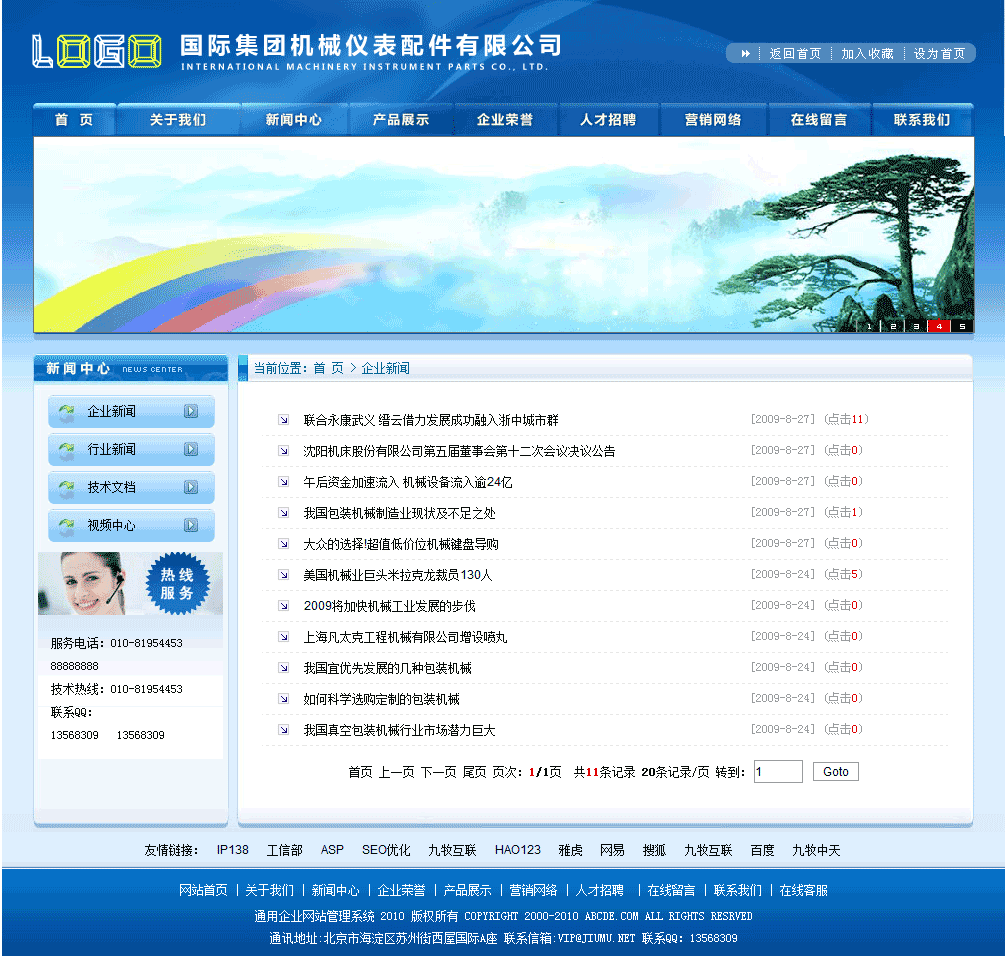Open 联系我们 in main navigation
1007x956 pixels.
coord(922,119)
